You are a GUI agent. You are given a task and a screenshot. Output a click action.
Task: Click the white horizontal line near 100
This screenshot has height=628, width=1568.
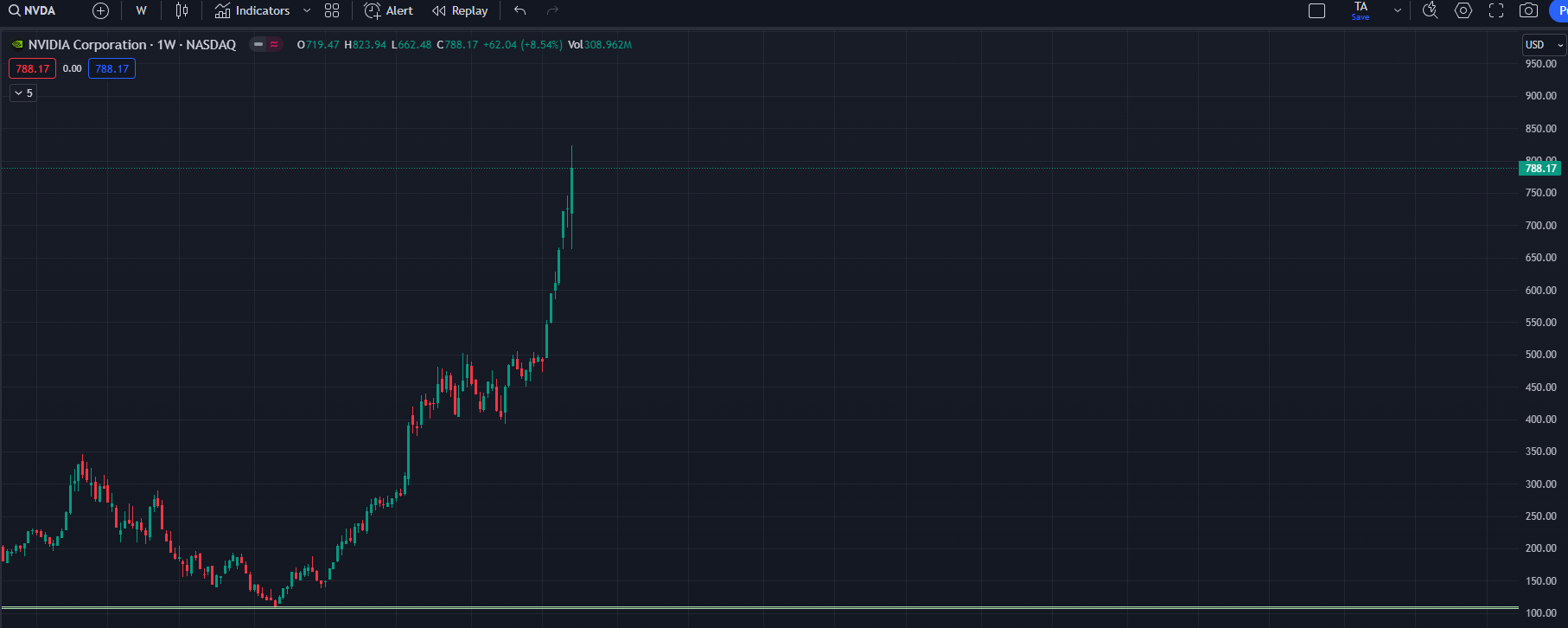coord(759,608)
